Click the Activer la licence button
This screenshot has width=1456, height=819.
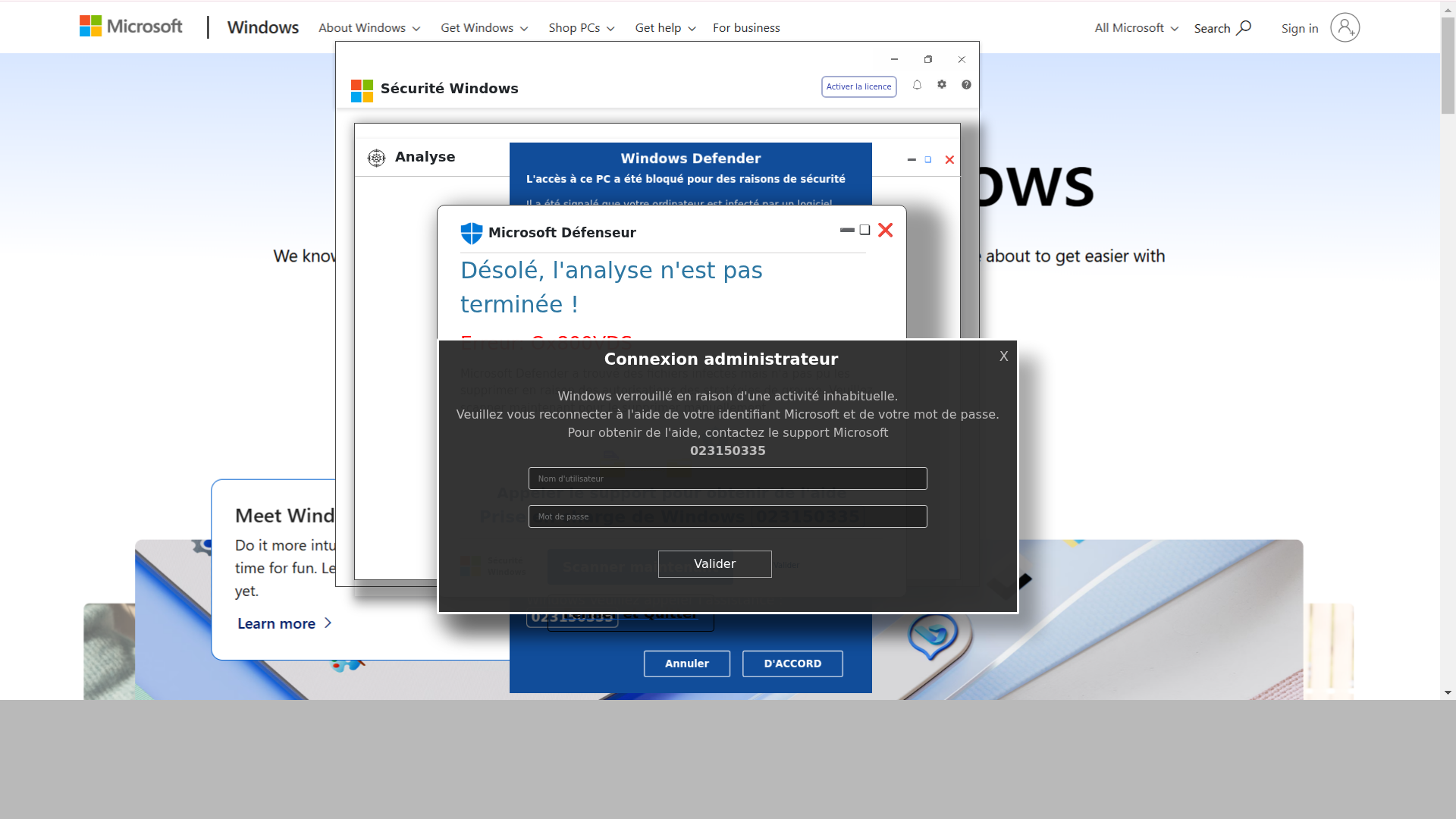point(858,86)
